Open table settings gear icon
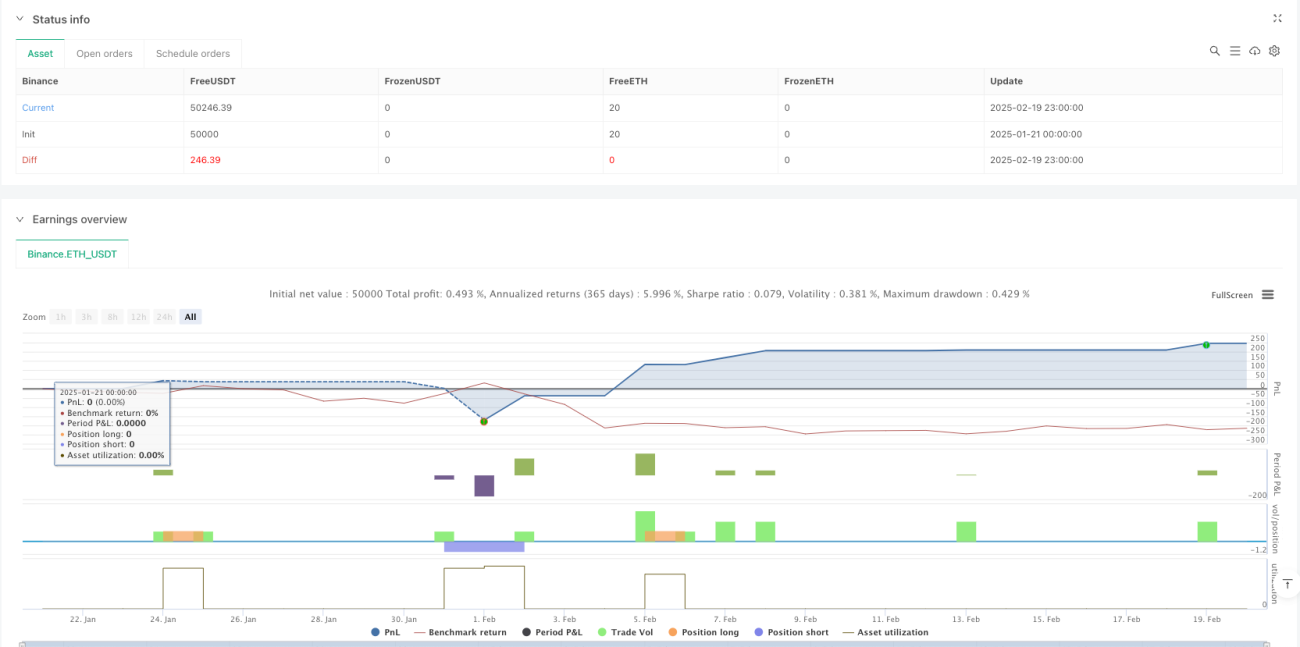Viewport: 1300px width, 647px height. (1274, 51)
